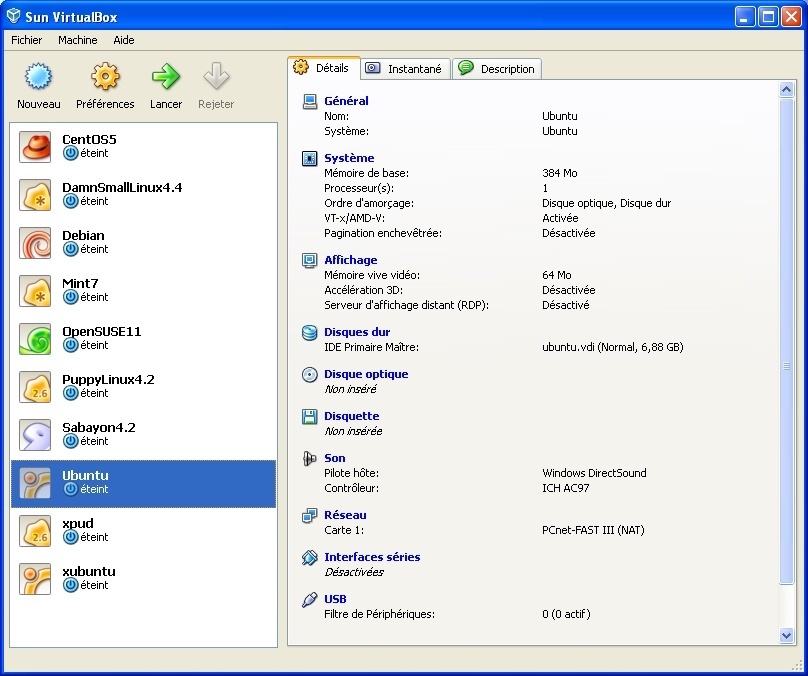Click the Interfaces séries section icon
808x676 pixels.
click(310, 557)
